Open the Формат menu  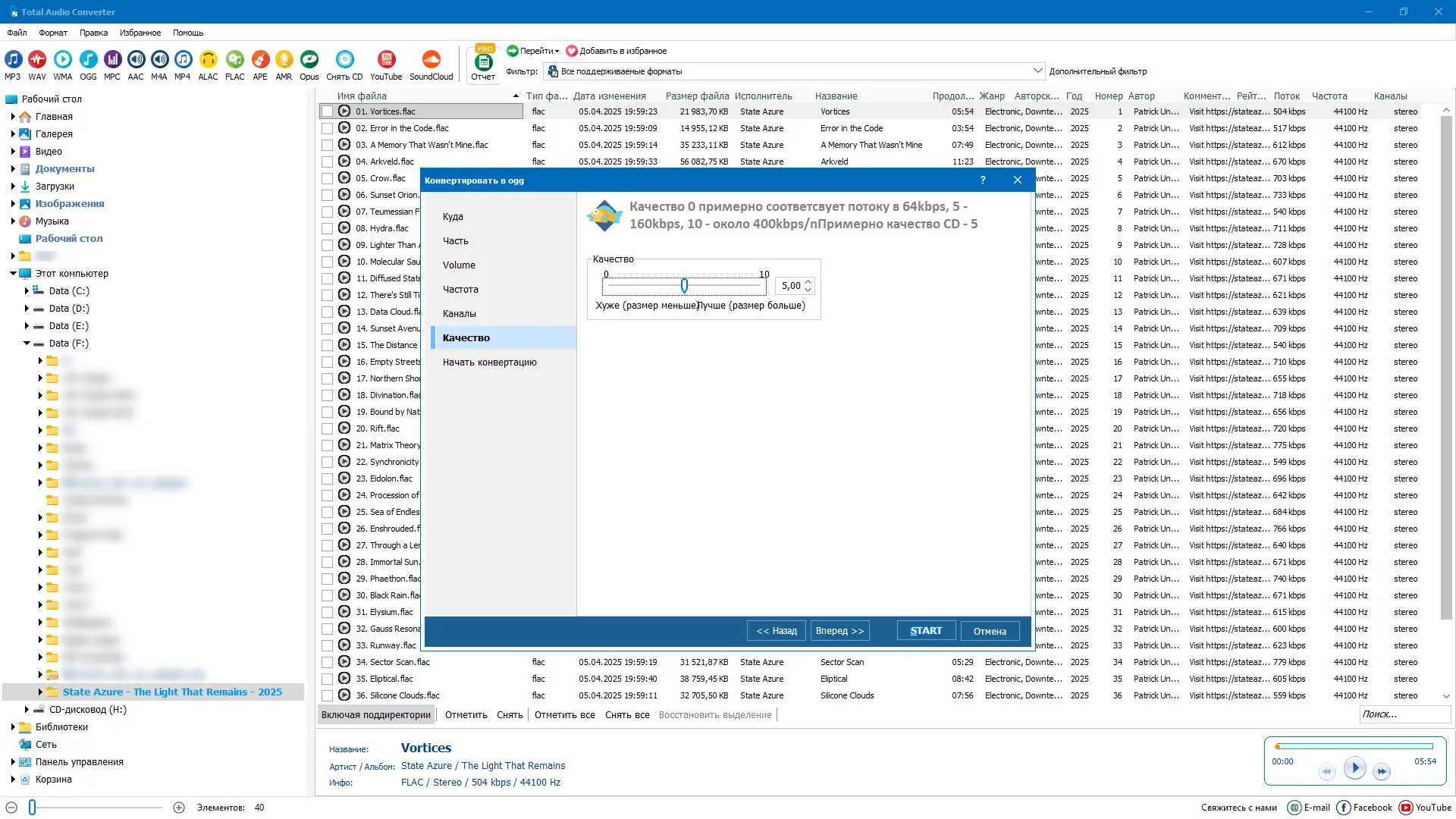point(53,33)
